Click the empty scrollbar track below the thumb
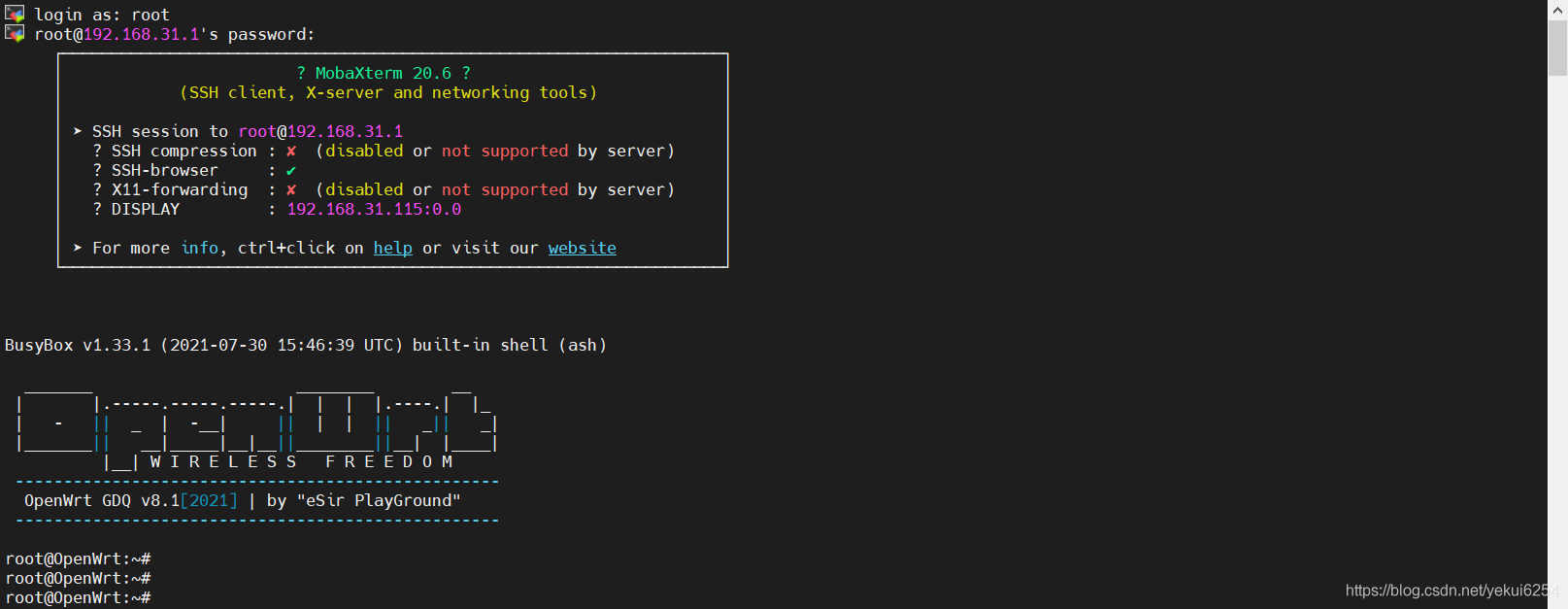This screenshot has height=609, width=1568. point(1557,340)
